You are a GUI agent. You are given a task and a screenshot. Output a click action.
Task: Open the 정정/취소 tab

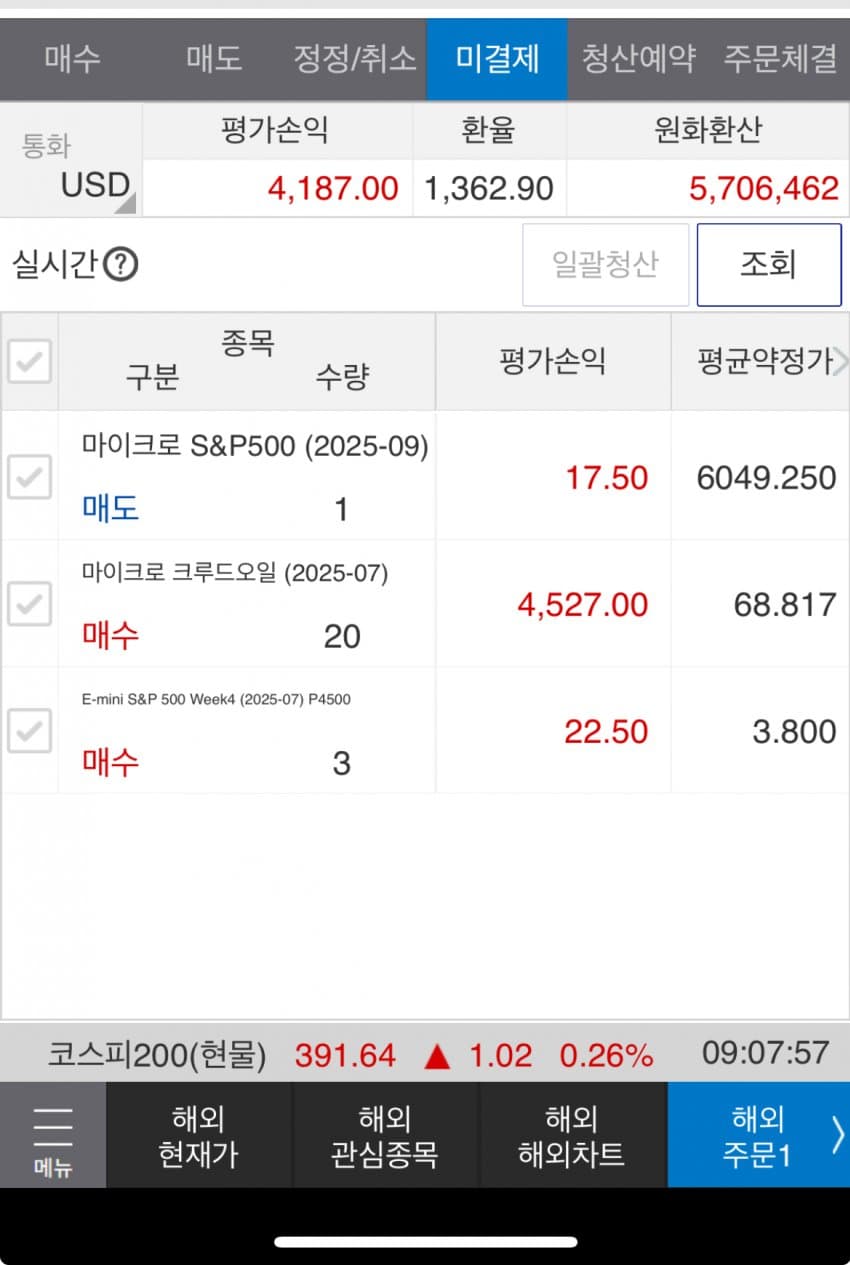(355, 59)
